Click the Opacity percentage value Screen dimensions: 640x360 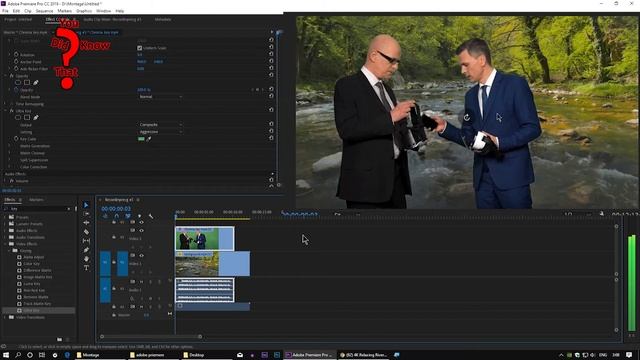[x=144, y=89]
